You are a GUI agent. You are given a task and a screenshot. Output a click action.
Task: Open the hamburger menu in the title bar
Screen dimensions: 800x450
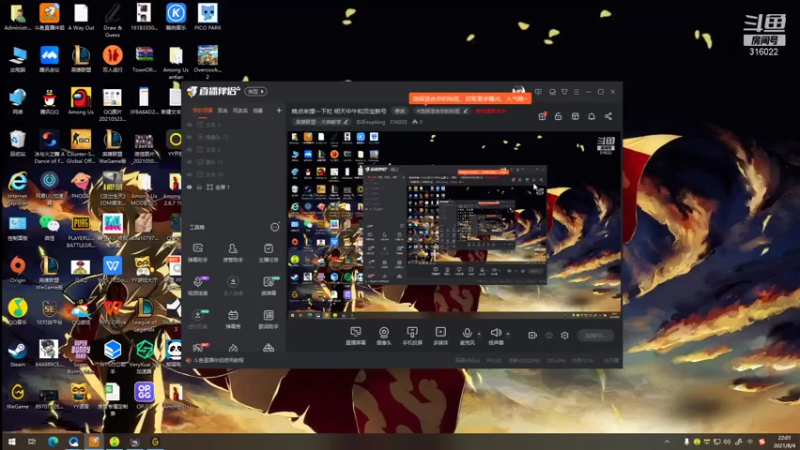click(577, 92)
